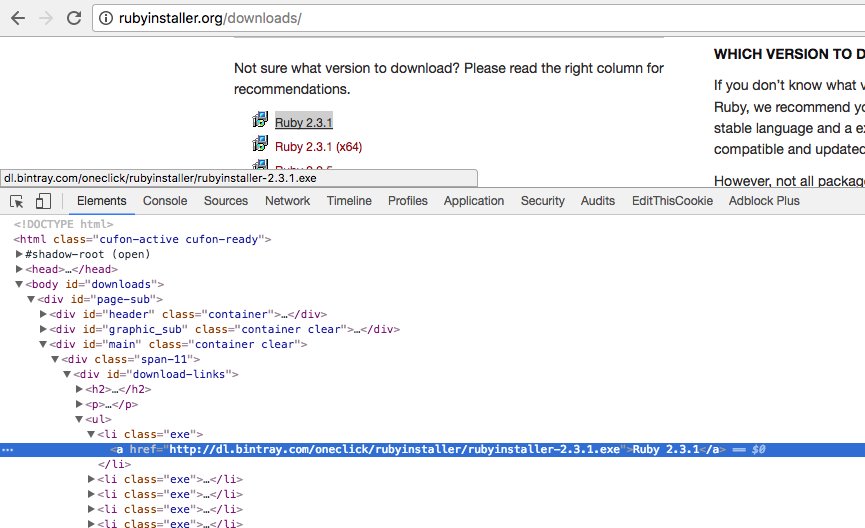865x528 pixels.
Task: Switch to the Profiles tab
Action: pos(408,201)
